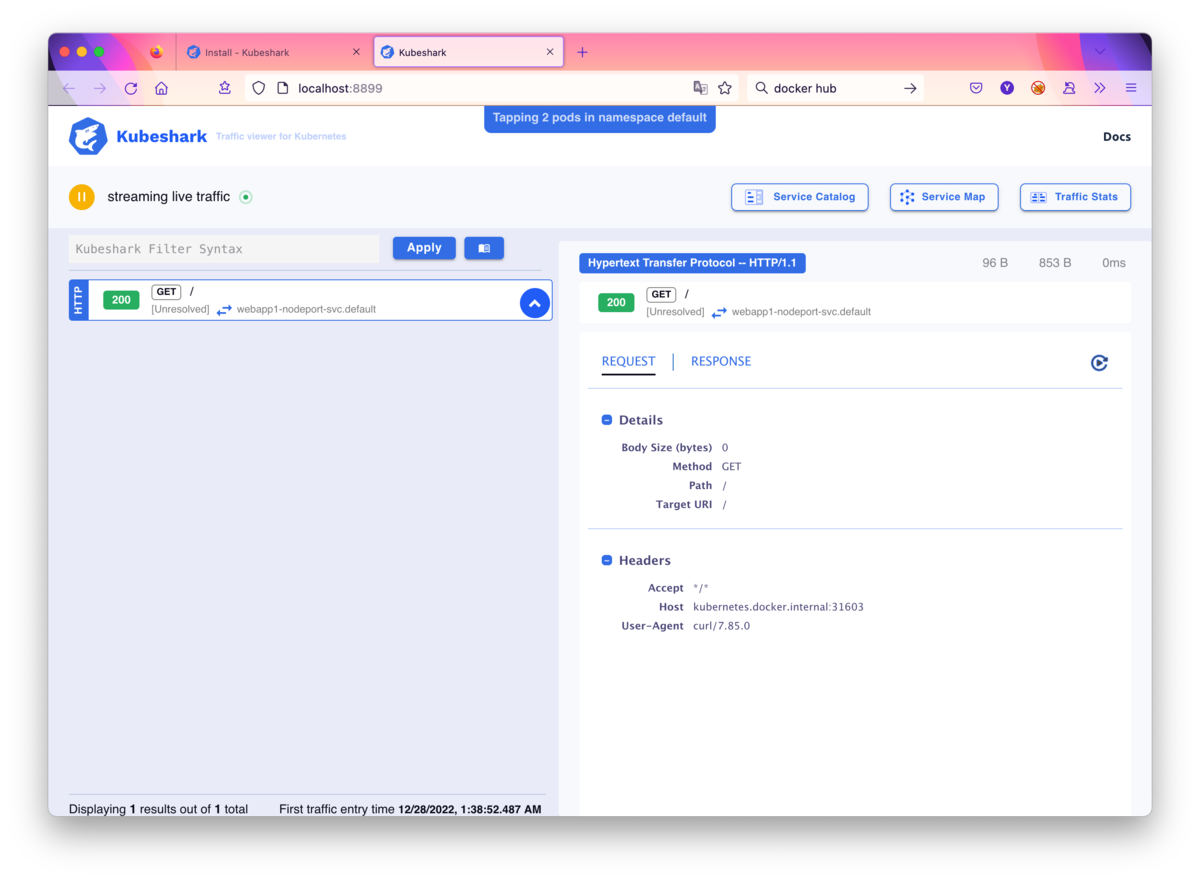Click the Kubeshark shark logo
1200x880 pixels.
pos(88,137)
